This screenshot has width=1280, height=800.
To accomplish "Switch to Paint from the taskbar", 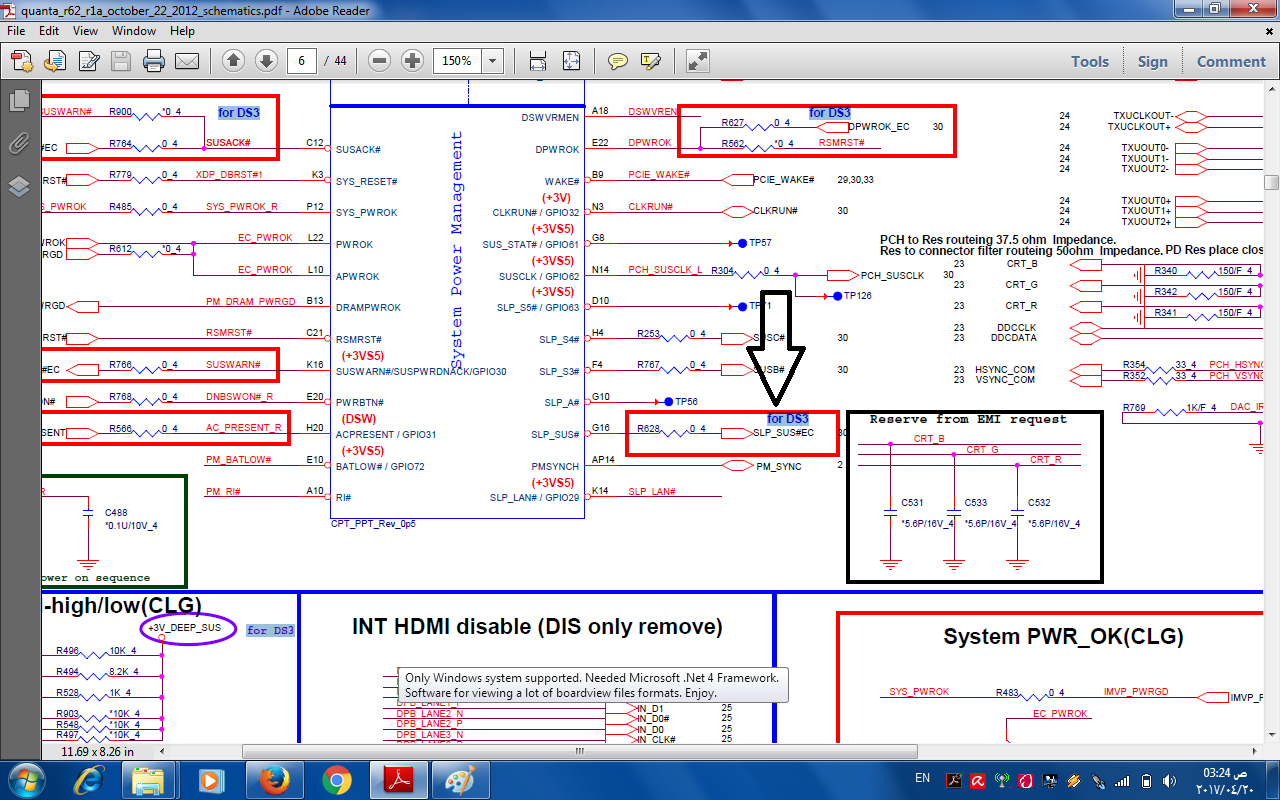I will [x=461, y=780].
